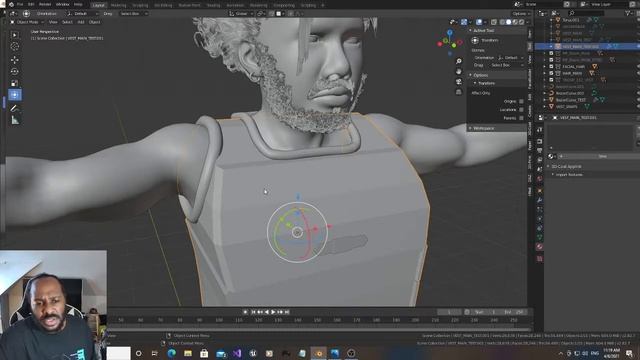Open the viewport View menu

53,22
